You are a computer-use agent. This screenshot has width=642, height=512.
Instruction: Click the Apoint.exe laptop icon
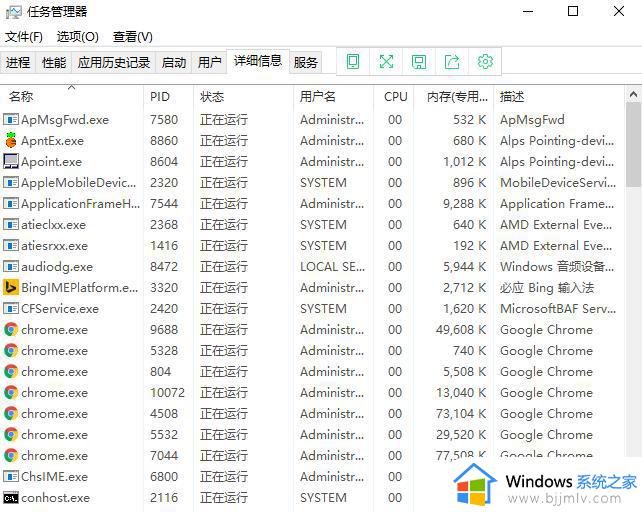pos(11,161)
